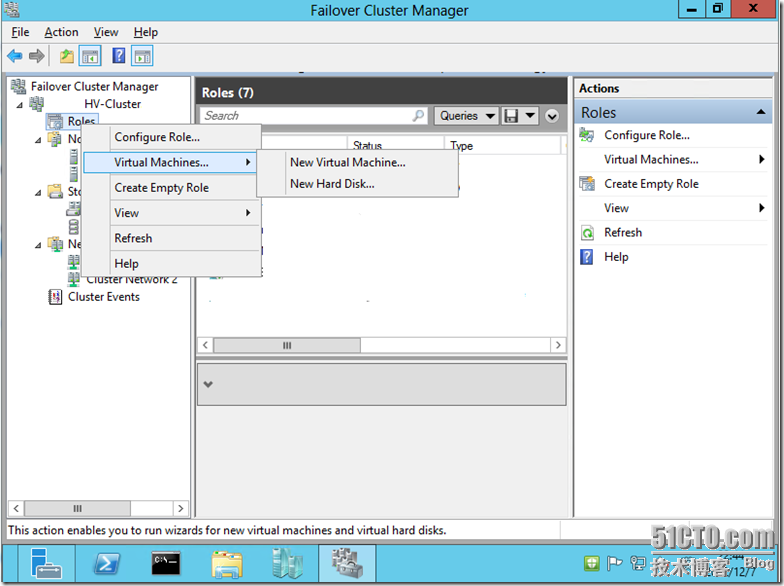This screenshot has width=784, height=586.
Task: Collapse the Networks tree branch arrow
Action: click(x=38, y=245)
